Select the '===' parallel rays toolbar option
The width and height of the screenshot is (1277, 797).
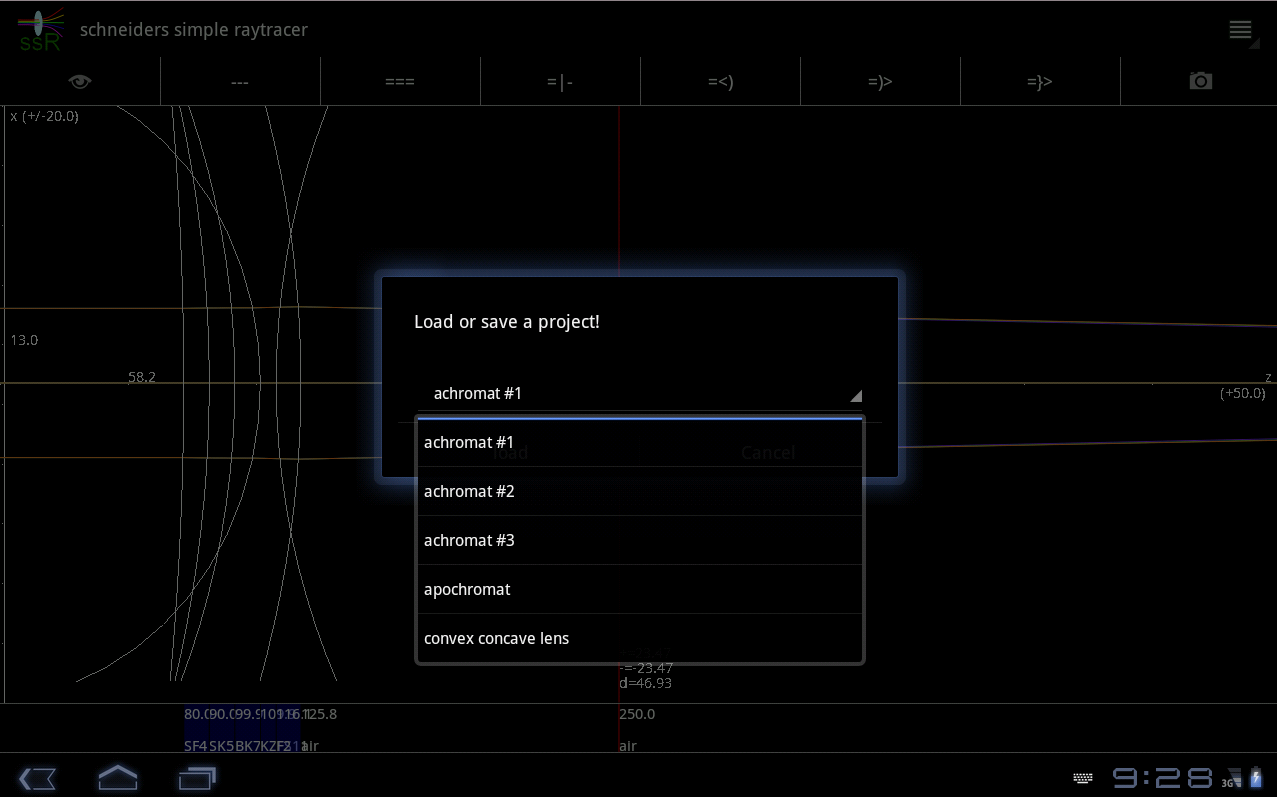(400, 82)
